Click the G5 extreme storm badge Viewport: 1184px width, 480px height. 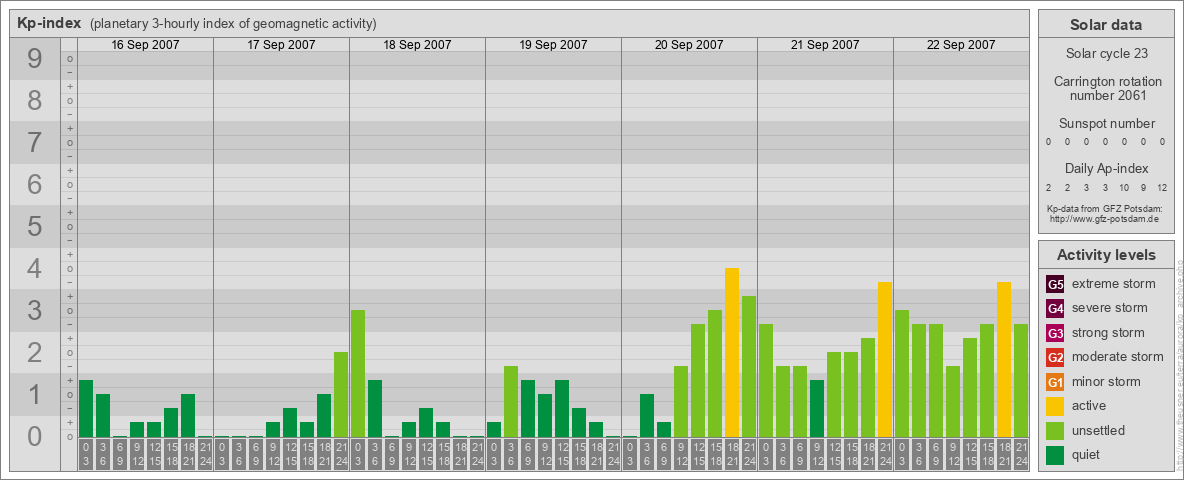coord(1055,284)
